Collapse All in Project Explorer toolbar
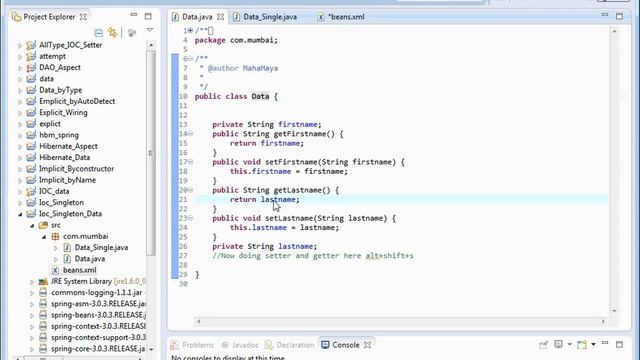The width and height of the screenshot is (640, 360). coord(99,33)
